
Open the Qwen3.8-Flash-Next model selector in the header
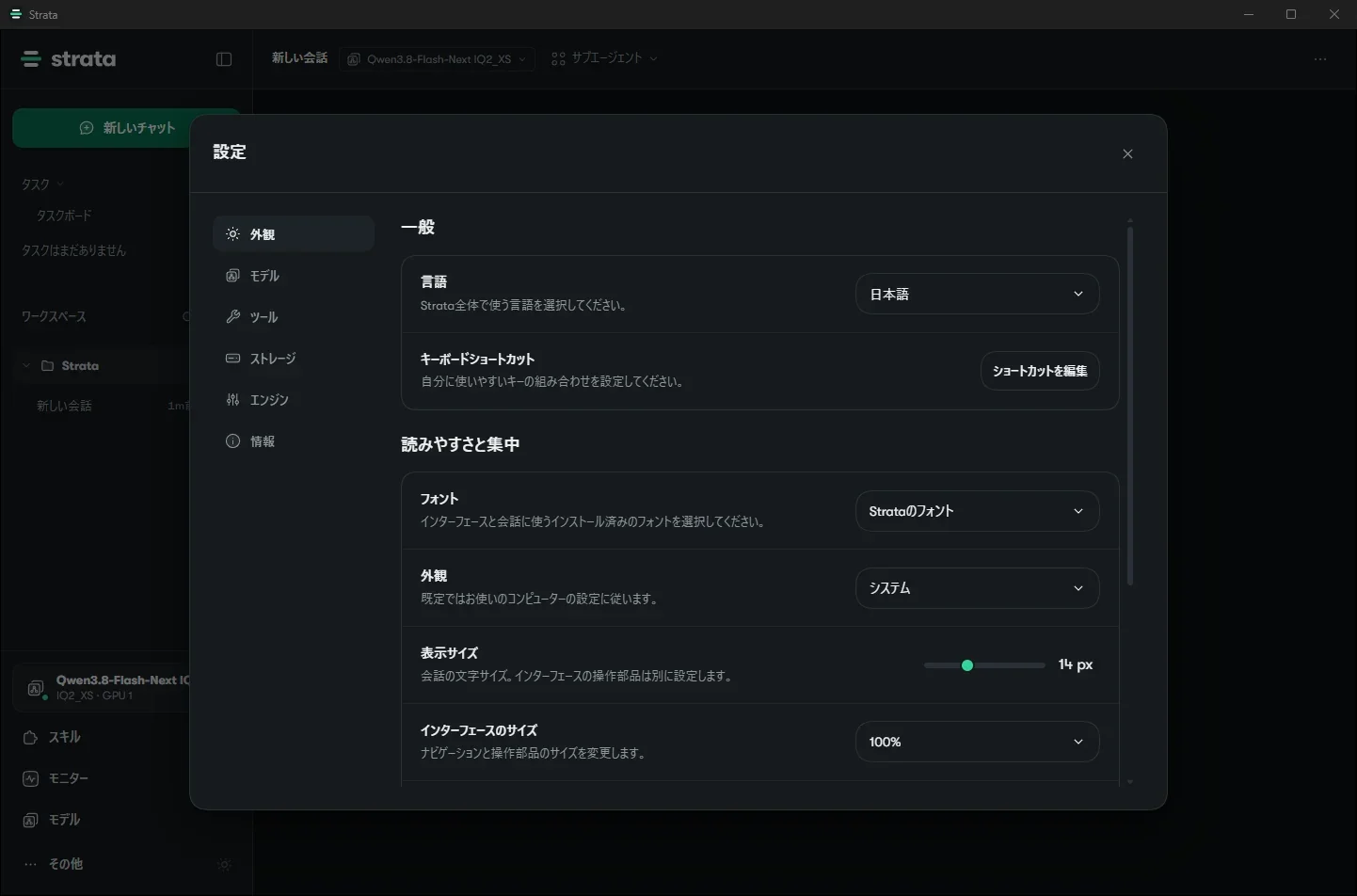pyautogui.click(x=438, y=59)
